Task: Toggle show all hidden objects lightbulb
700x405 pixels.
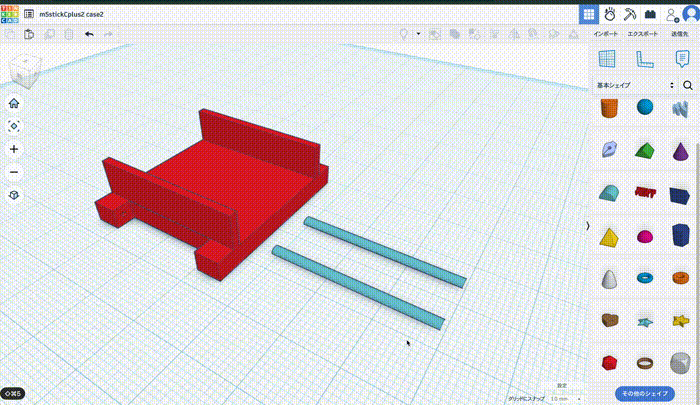Action: click(x=404, y=34)
